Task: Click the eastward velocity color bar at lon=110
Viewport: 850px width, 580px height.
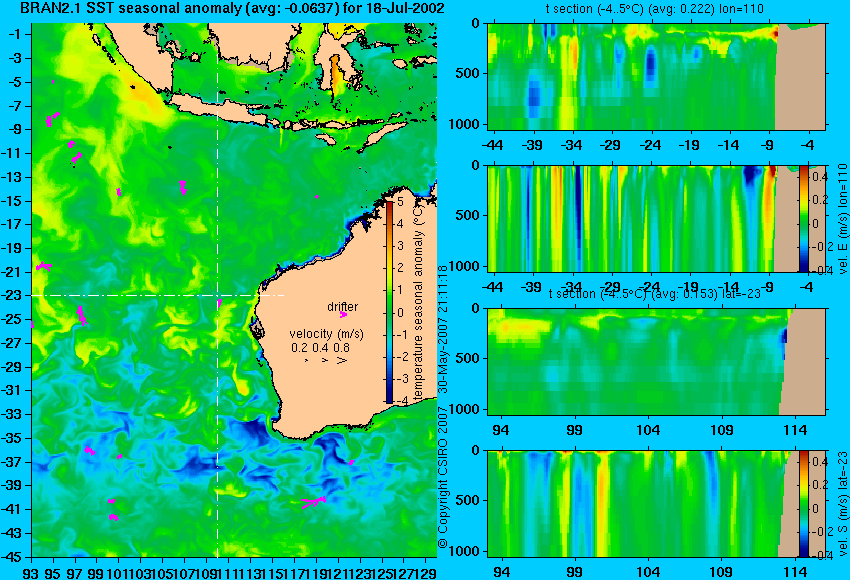Action: point(803,218)
